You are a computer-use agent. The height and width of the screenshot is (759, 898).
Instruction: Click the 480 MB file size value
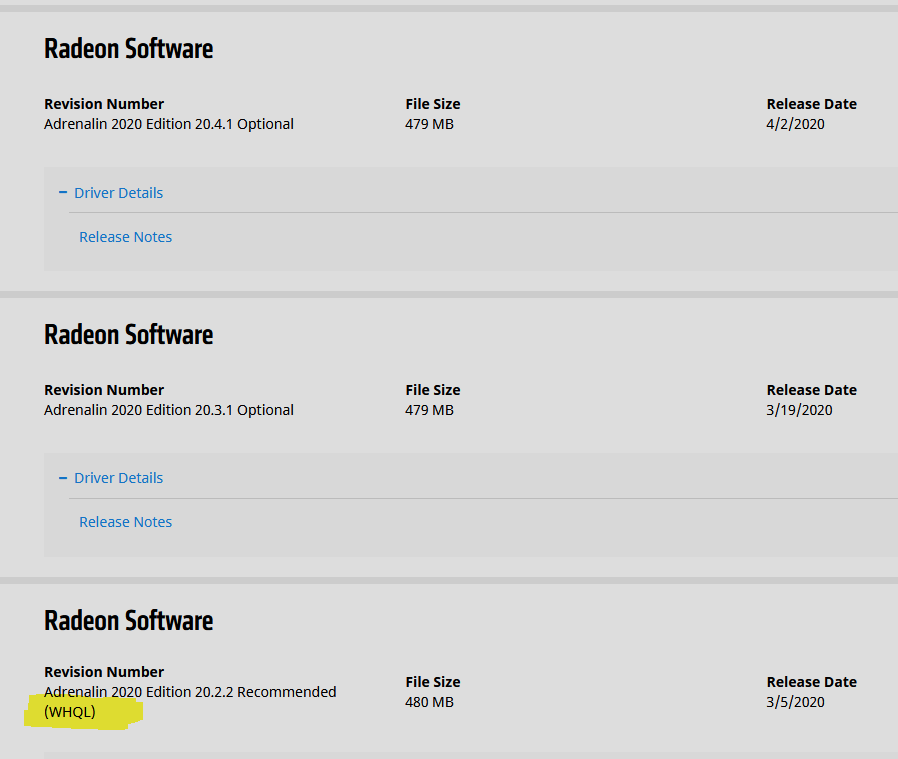pos(429,702)
